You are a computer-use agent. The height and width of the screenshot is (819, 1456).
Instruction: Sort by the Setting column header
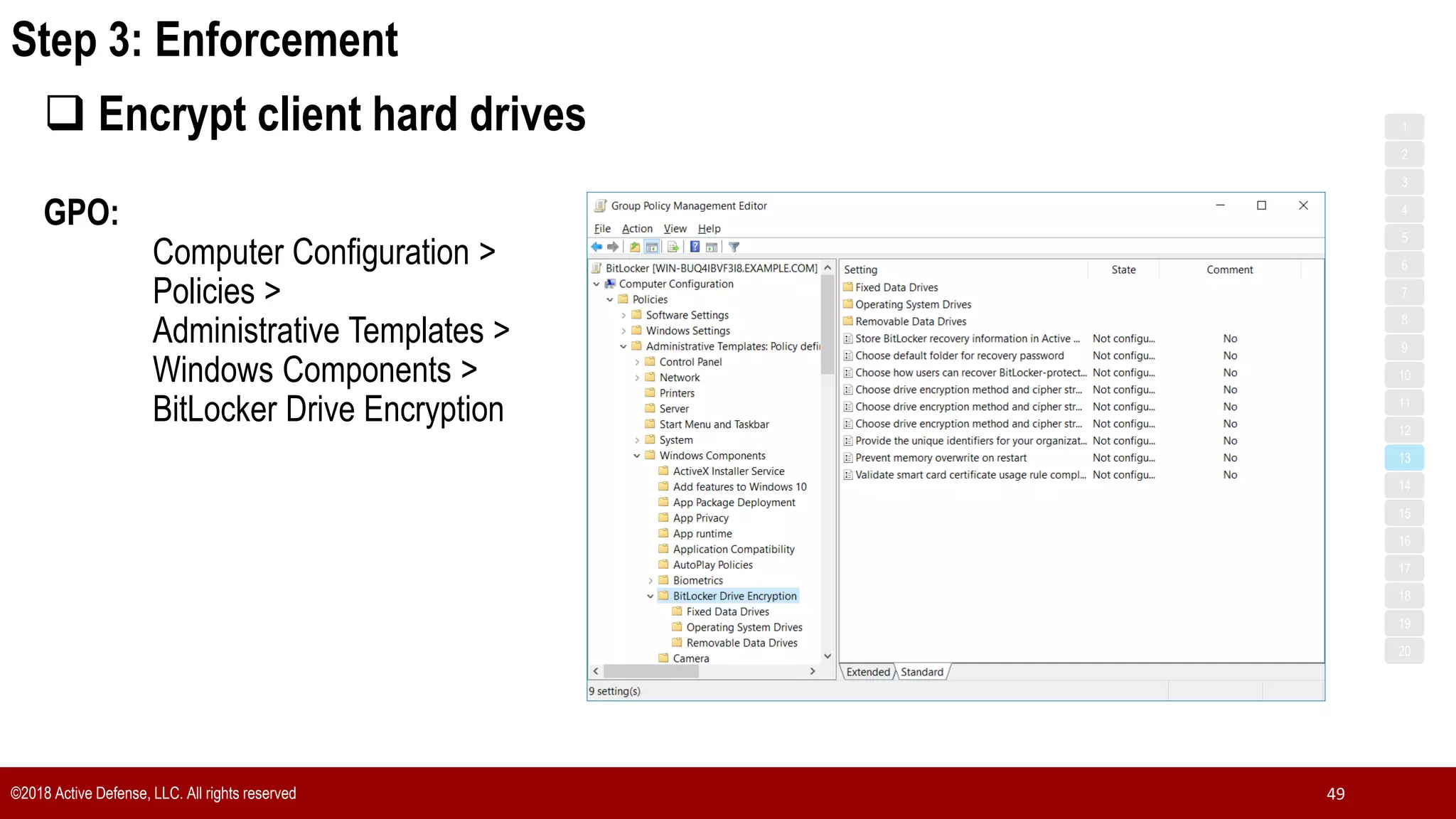965,269
